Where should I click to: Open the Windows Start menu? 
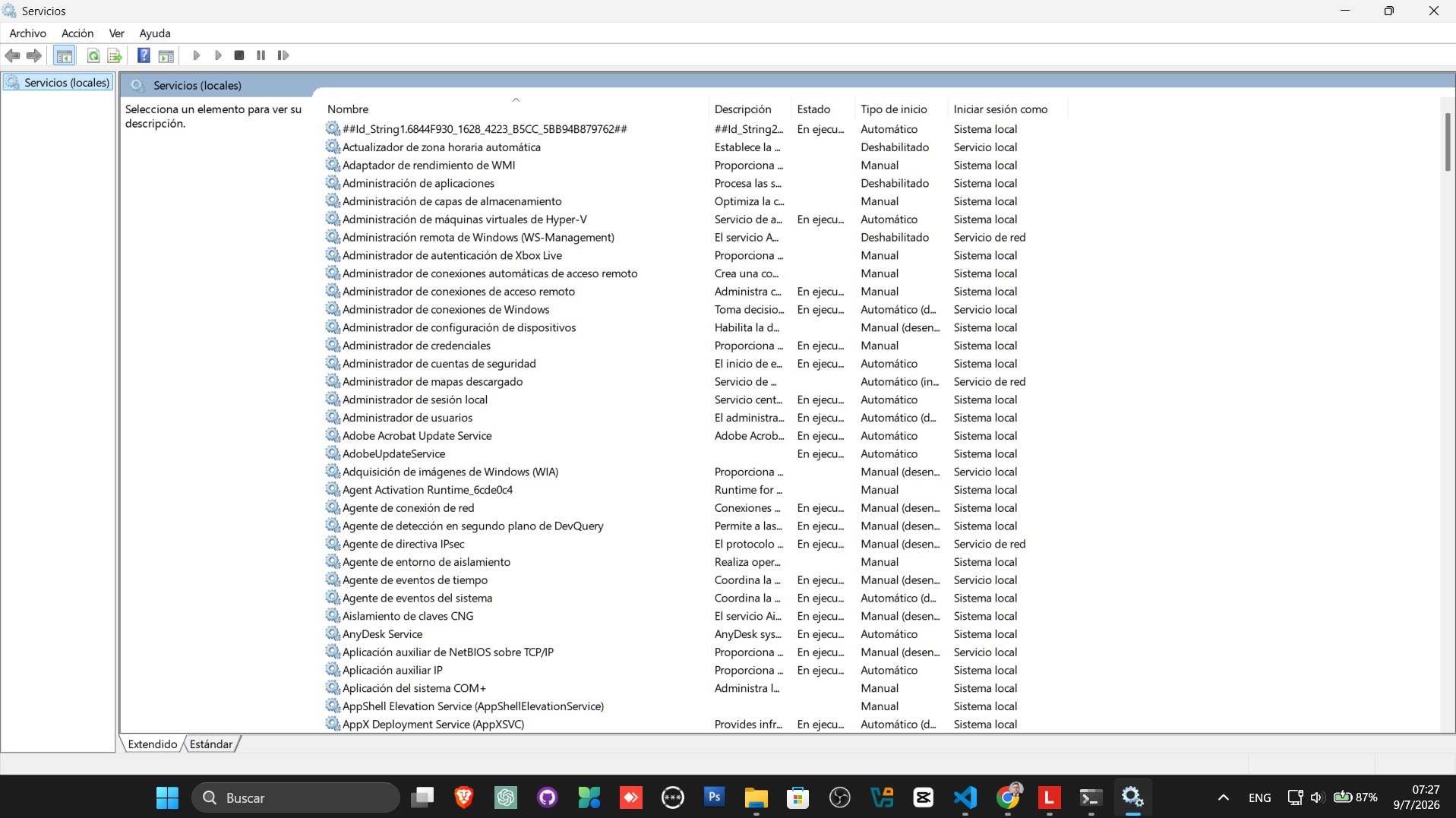pos(167,797)
